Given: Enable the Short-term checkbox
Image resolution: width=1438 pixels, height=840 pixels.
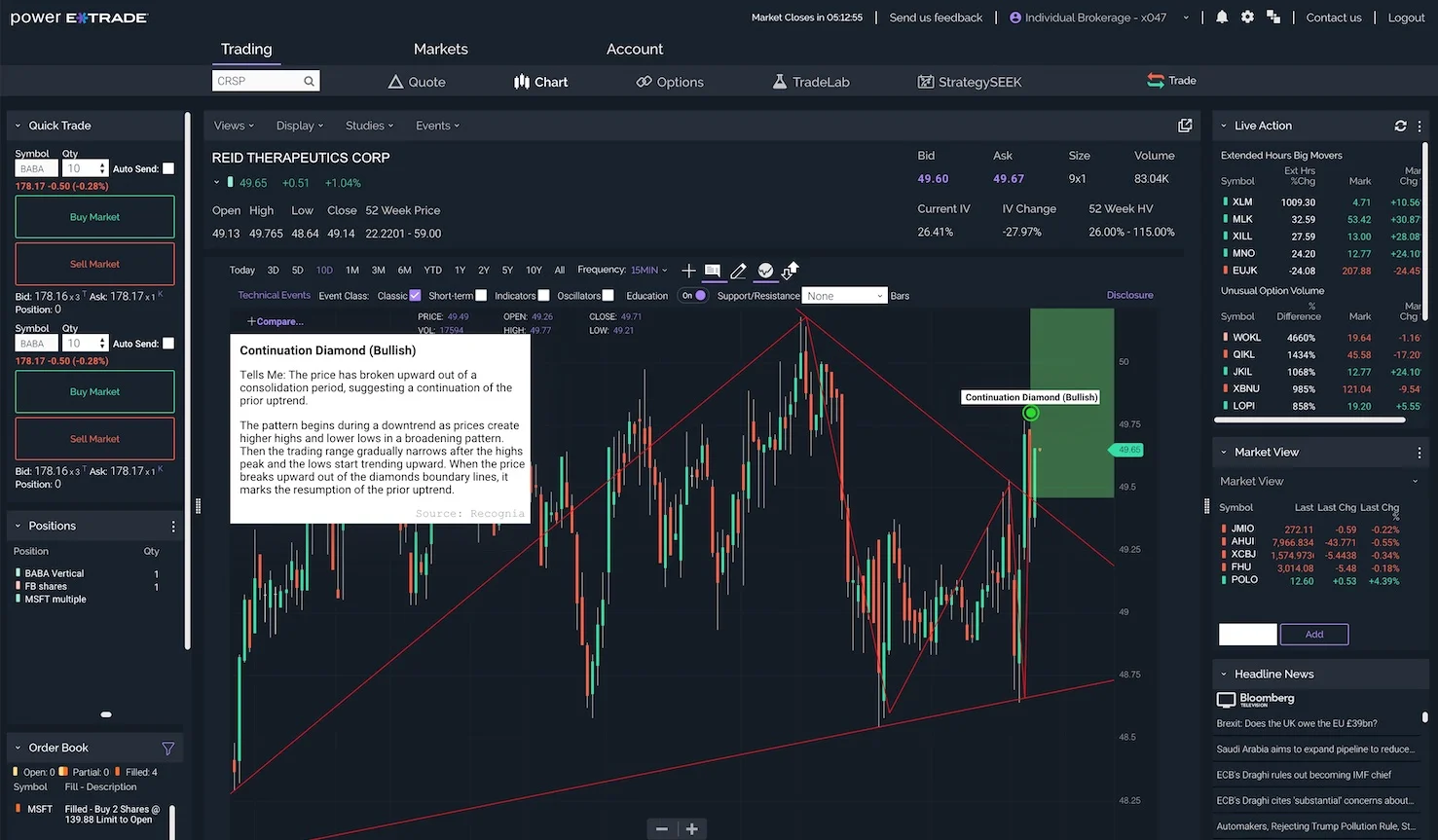Looking at the screenshot, I should tap(481, 296).
